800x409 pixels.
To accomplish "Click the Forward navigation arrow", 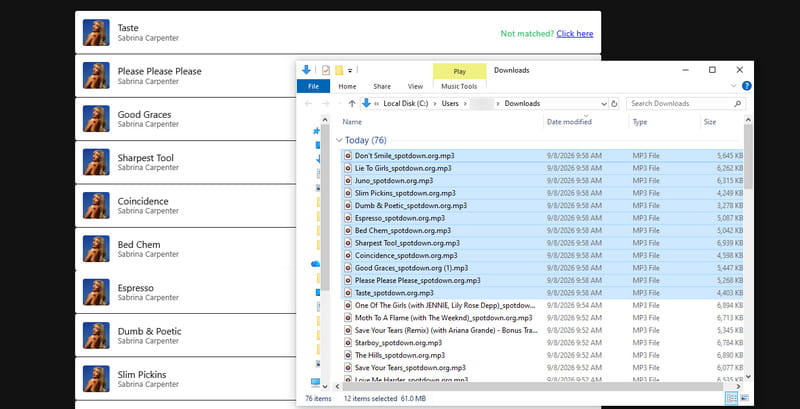I will point(326,104).
